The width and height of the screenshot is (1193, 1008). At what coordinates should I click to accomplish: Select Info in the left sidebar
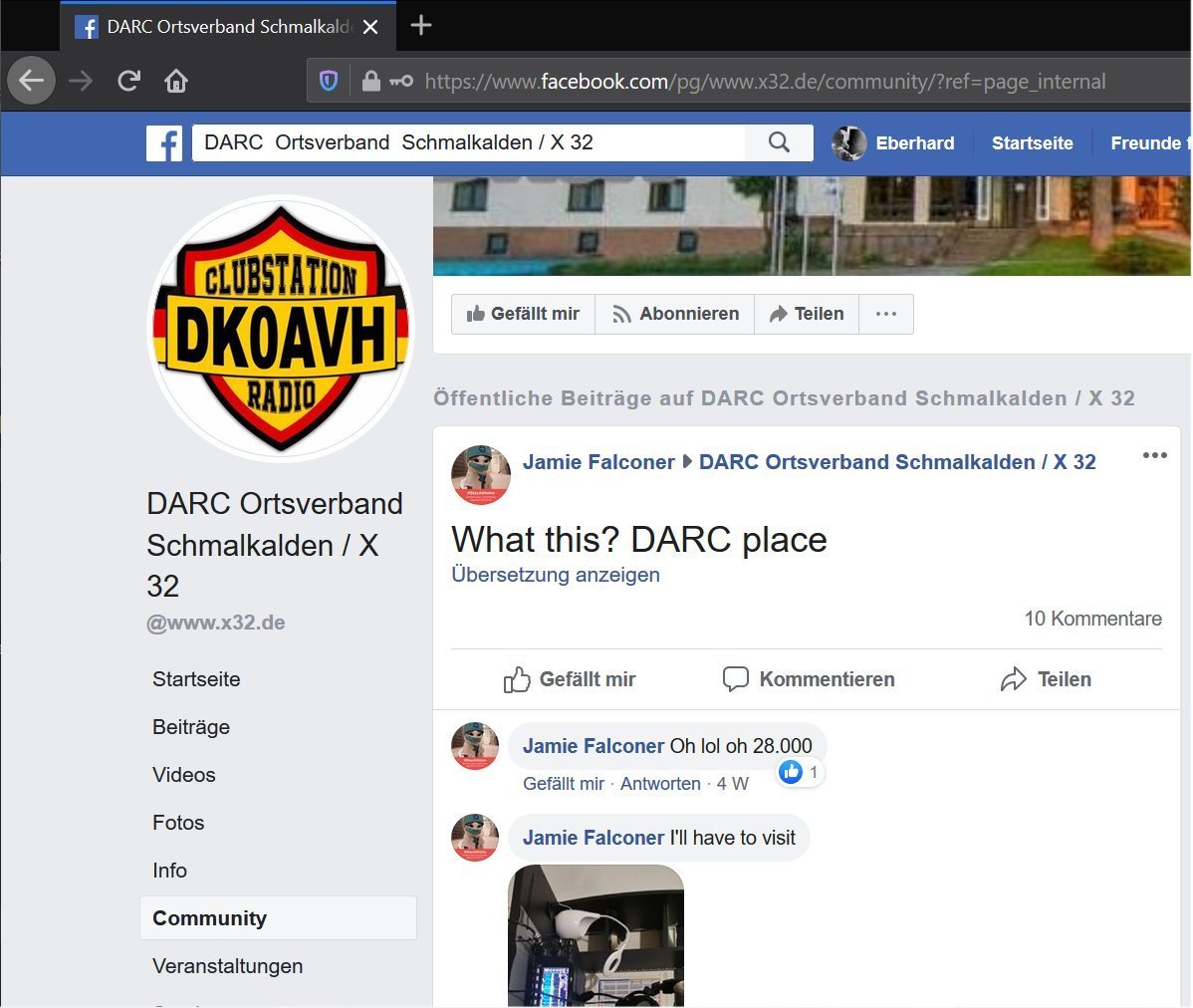tap(169, 871)
